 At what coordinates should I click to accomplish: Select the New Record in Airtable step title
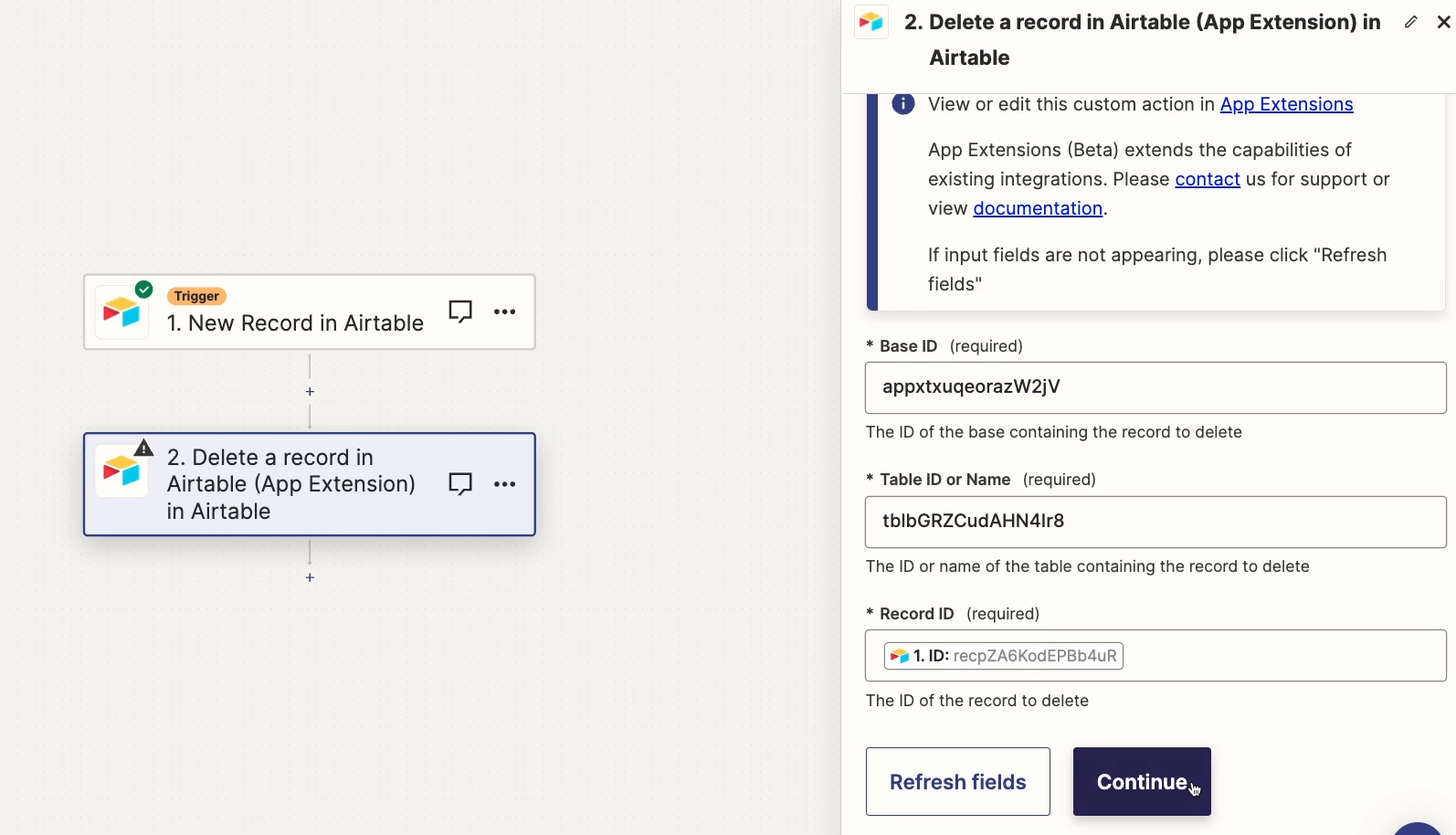tap(295, 323)
